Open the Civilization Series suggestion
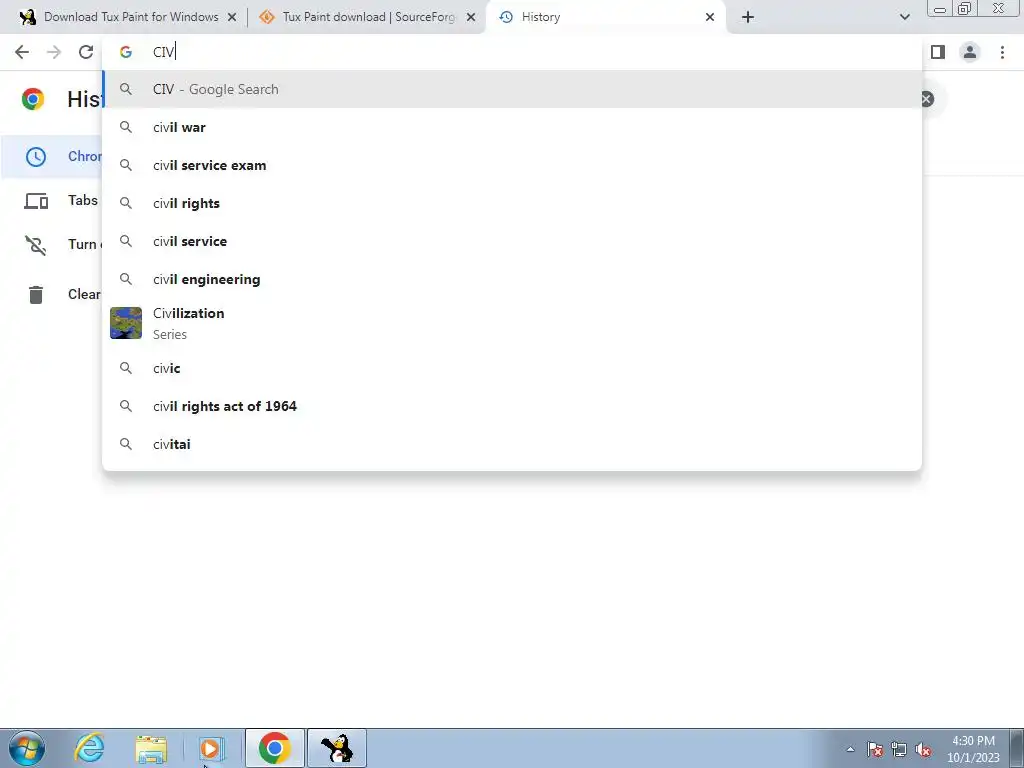This screenshot has width=1024, height=768. pos(512,323)
